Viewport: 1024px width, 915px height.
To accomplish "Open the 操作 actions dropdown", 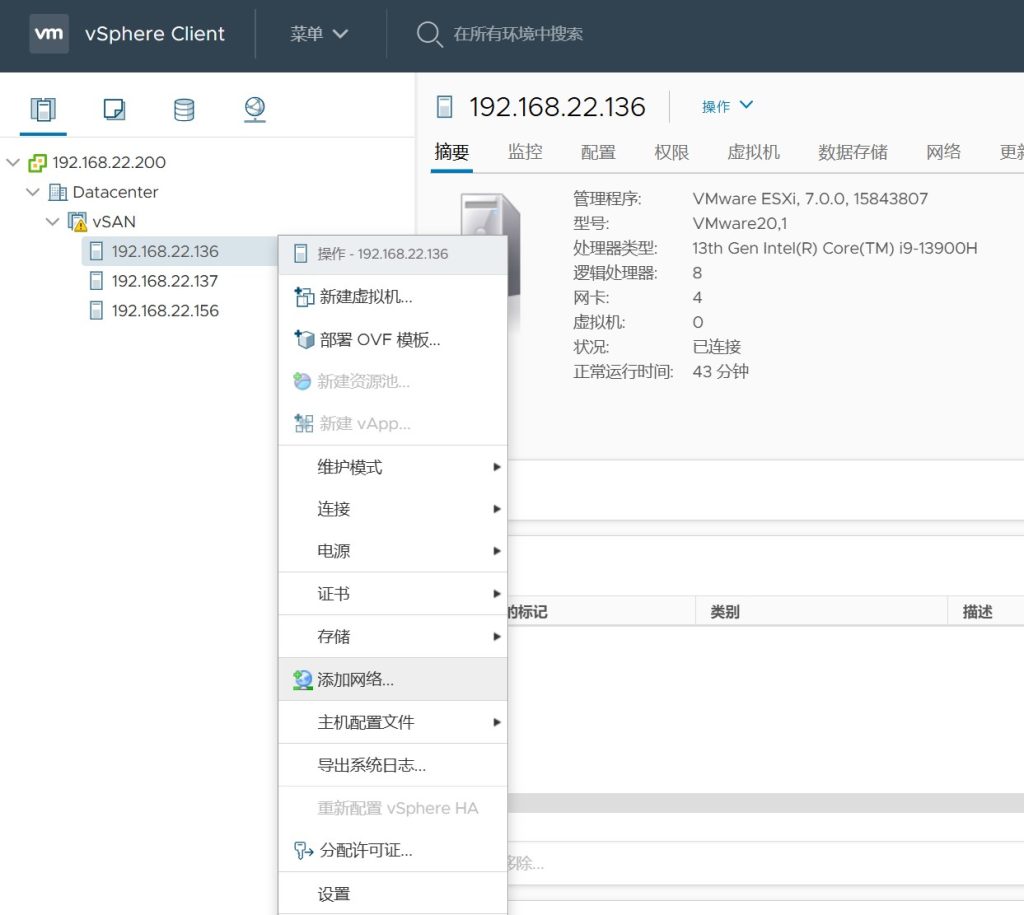I will point(727,106).
